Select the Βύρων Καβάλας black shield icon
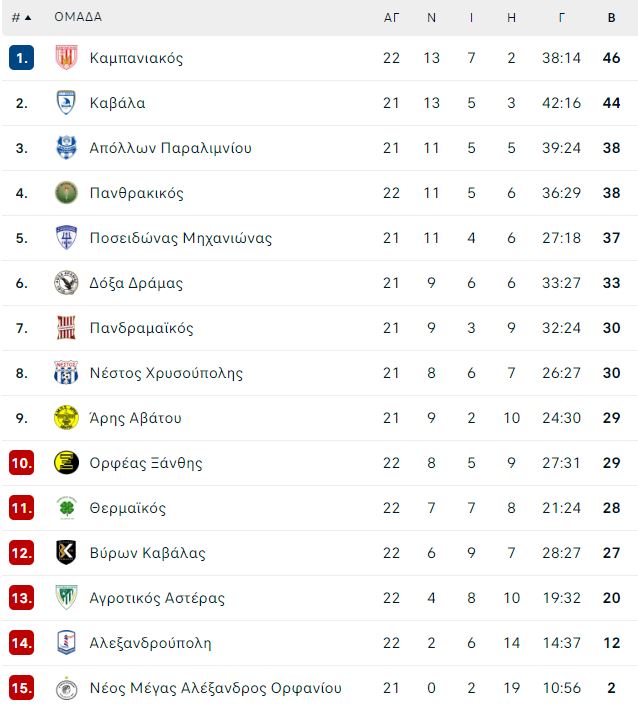638x710 pixels. point(66,552)
